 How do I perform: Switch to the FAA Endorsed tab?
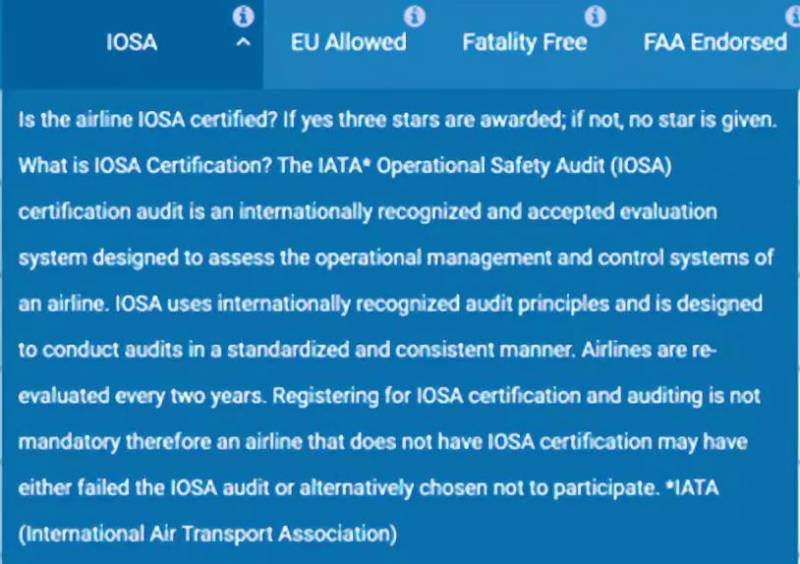click(x=714, y=43)
